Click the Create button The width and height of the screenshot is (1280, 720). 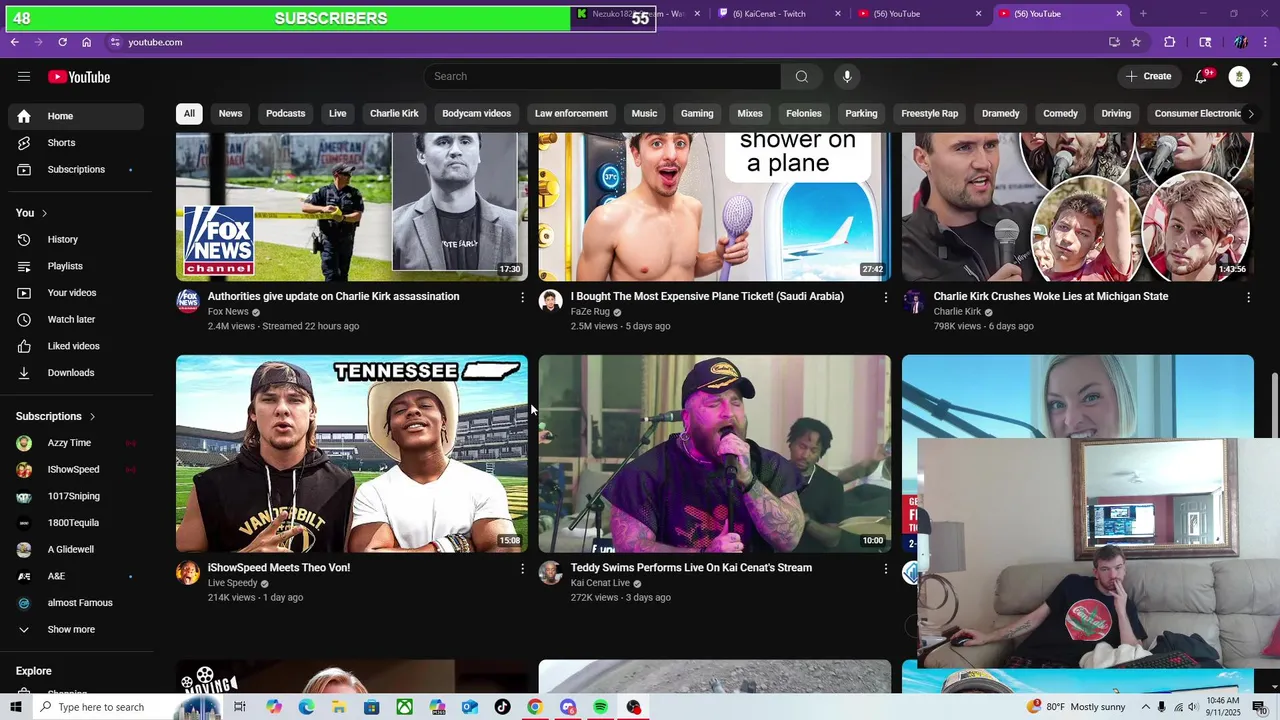pyautogui.click(x=1148, y=76)
